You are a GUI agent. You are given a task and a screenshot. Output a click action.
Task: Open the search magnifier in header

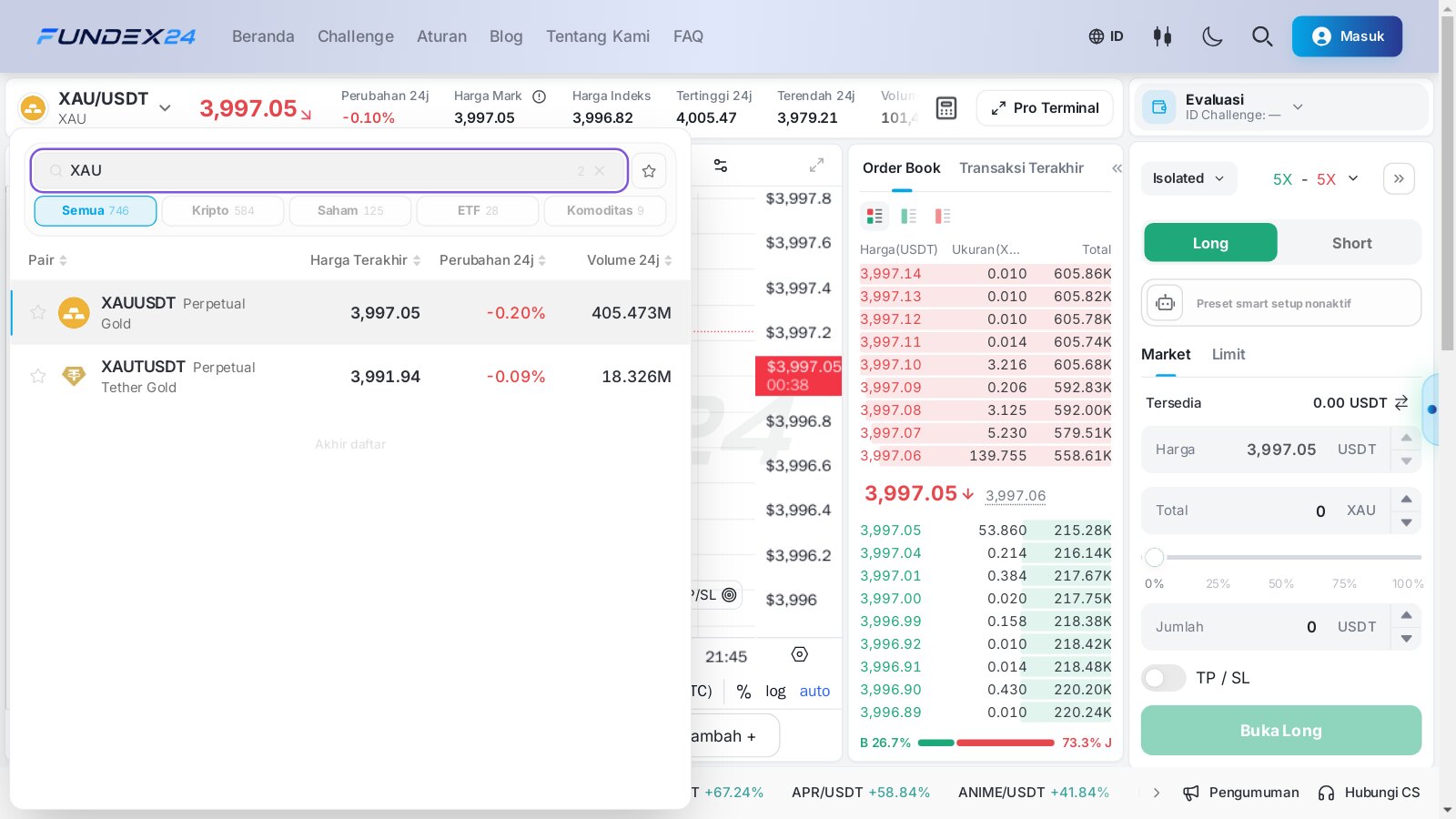[x=1262, y=36]
